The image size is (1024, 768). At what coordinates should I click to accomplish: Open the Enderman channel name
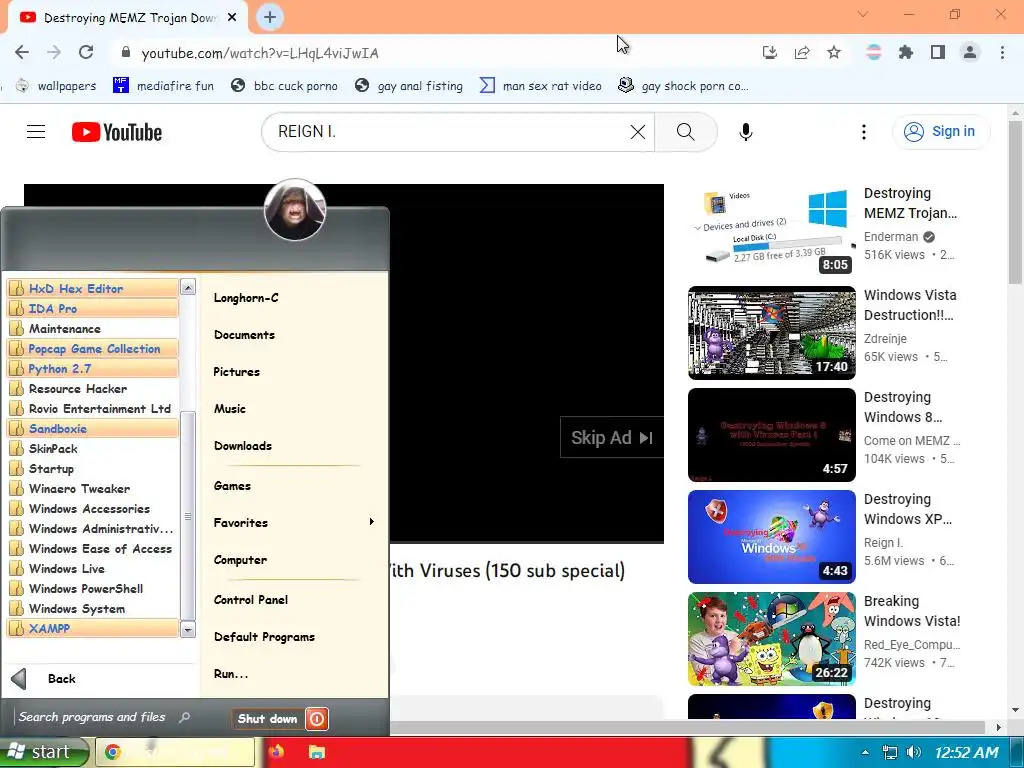pos(891,236)
